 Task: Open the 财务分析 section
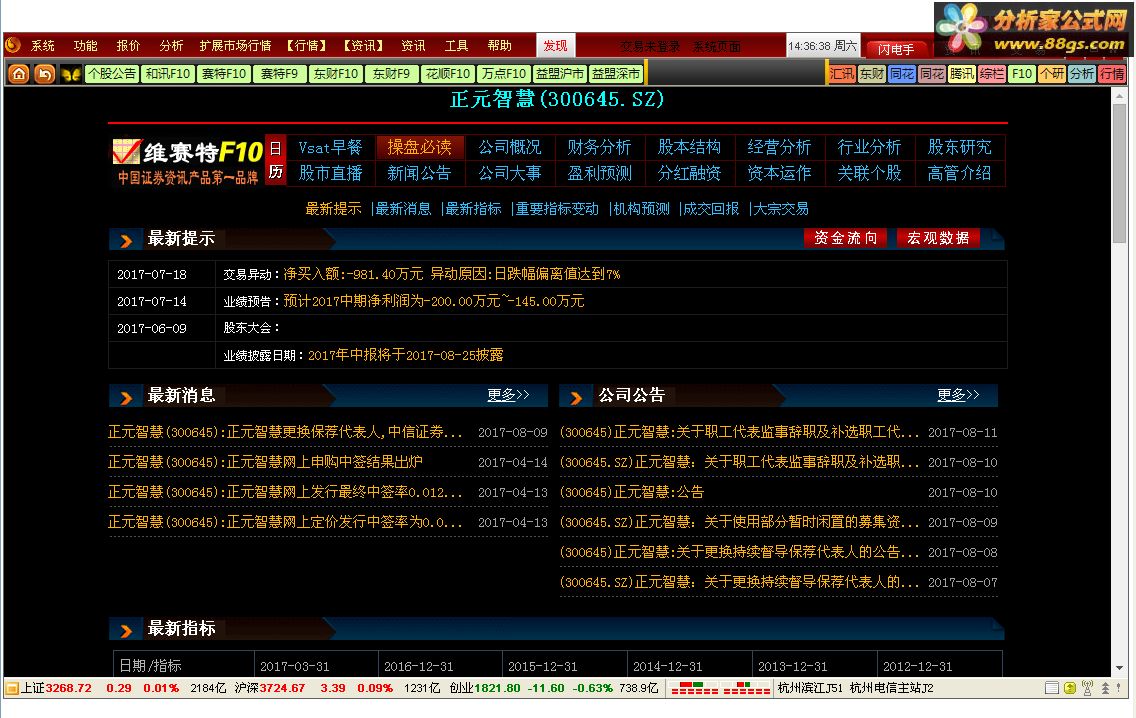click(599, 147)
